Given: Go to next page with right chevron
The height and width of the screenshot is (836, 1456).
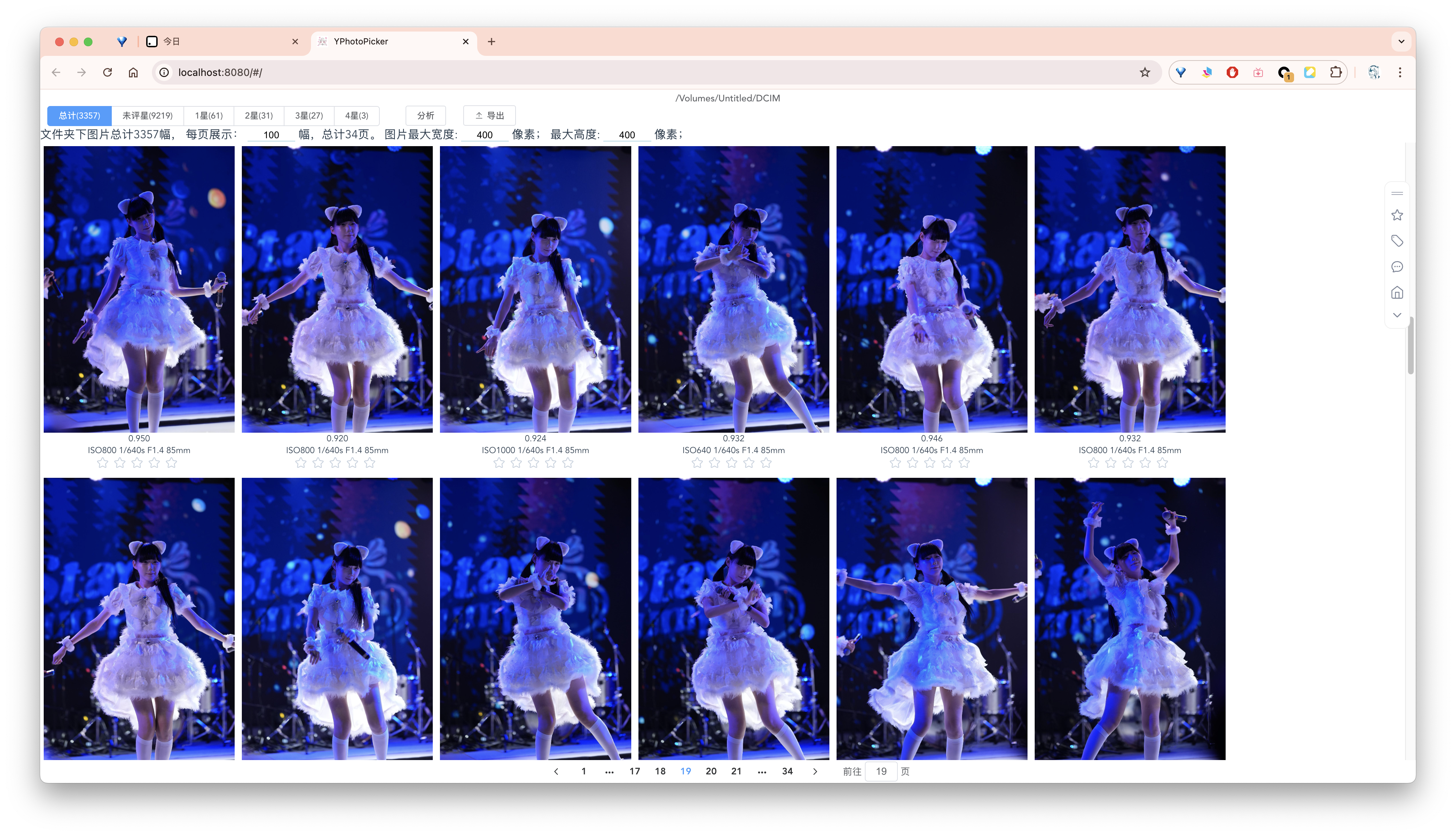Looking at the screenshot, I should (815, 771).
